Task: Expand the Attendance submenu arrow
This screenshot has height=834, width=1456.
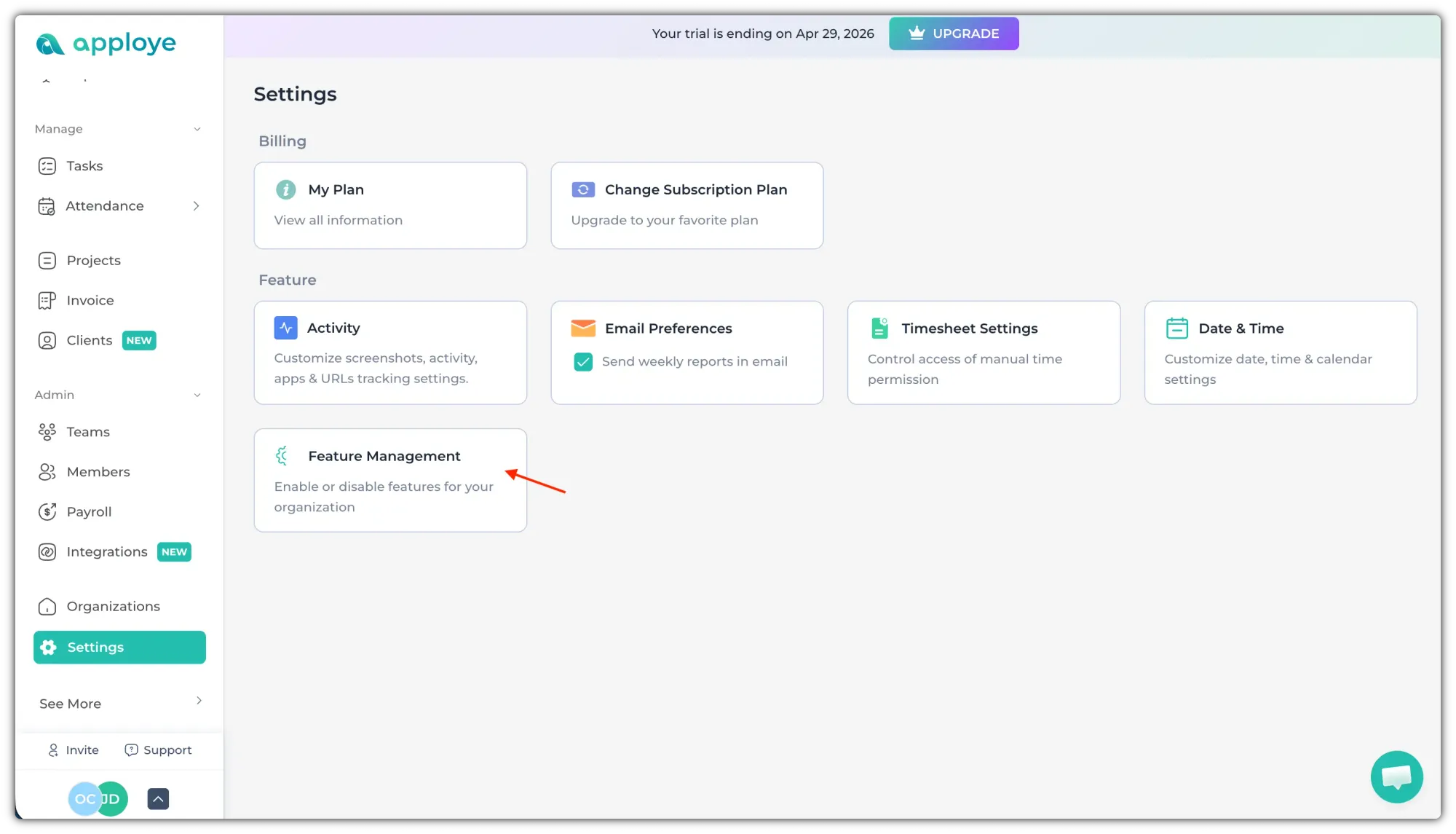Action: click(196, 206)
